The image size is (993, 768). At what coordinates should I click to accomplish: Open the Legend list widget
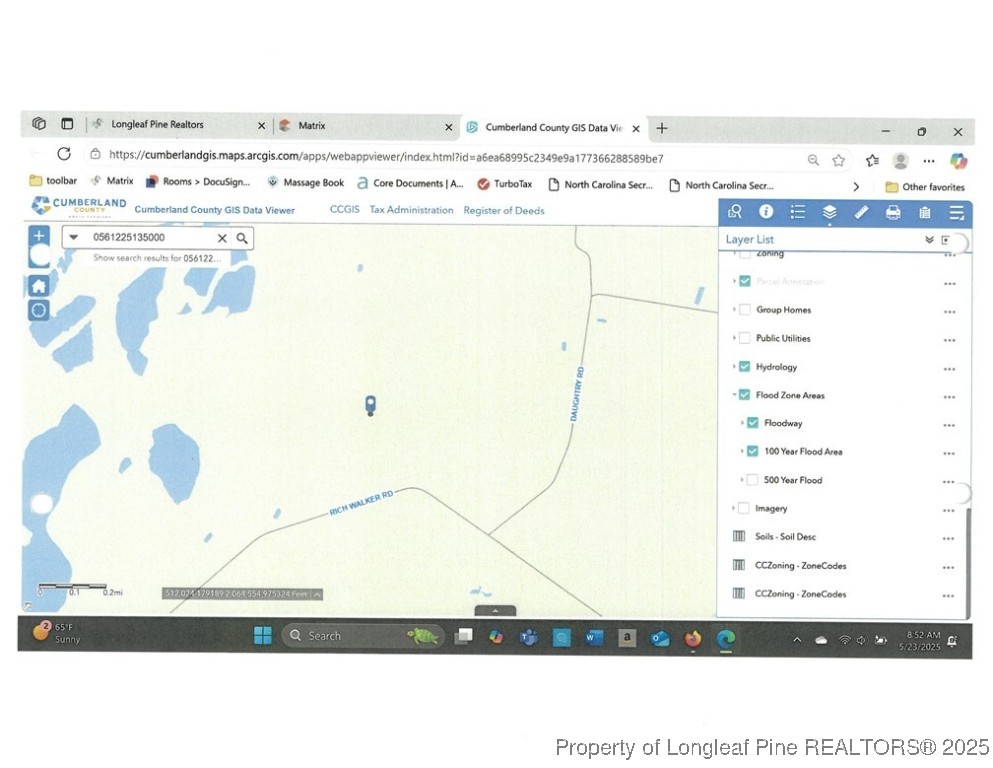[797, 212]
